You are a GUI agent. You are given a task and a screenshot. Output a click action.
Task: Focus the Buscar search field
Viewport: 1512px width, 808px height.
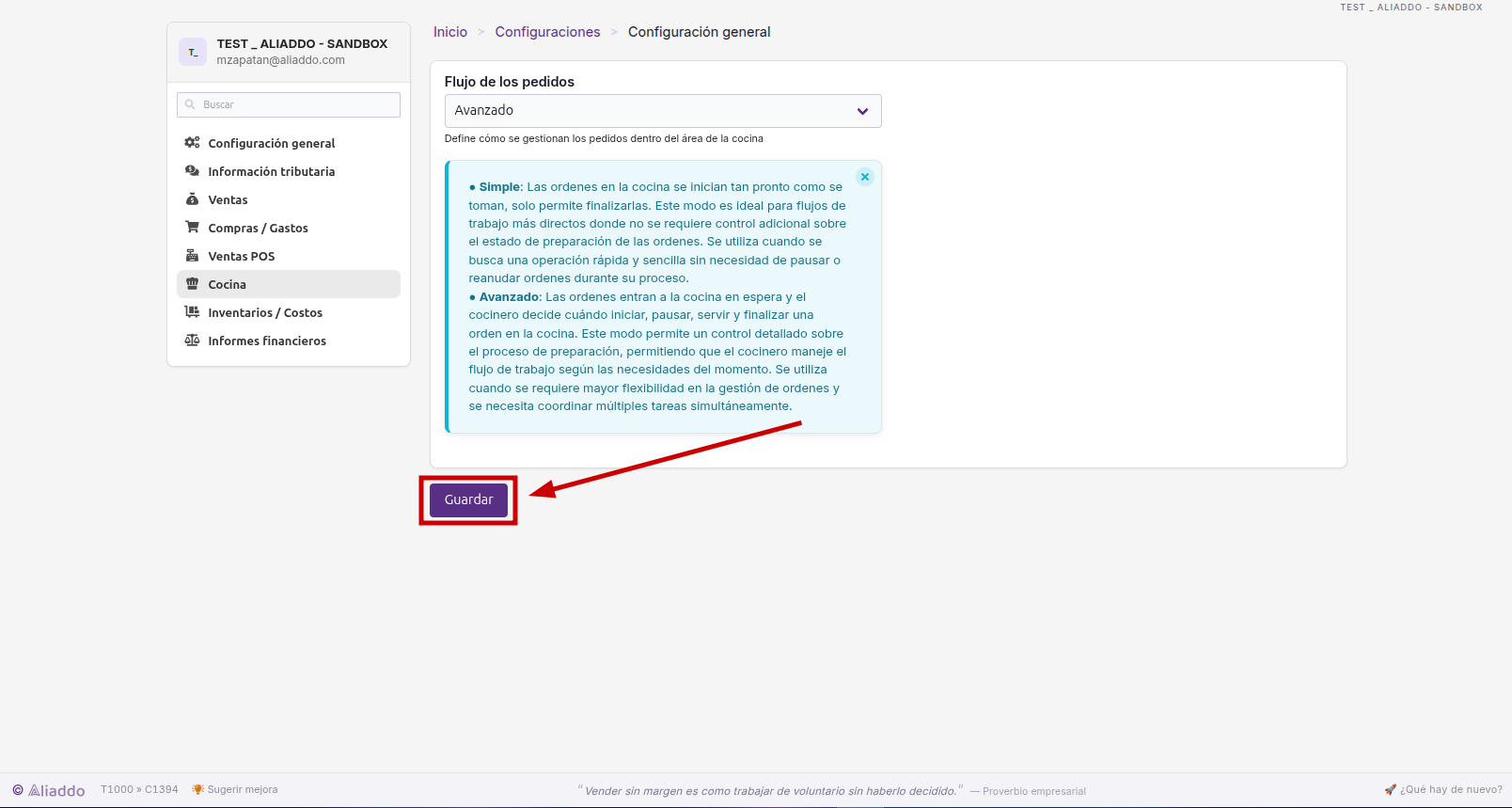(289, 104)
